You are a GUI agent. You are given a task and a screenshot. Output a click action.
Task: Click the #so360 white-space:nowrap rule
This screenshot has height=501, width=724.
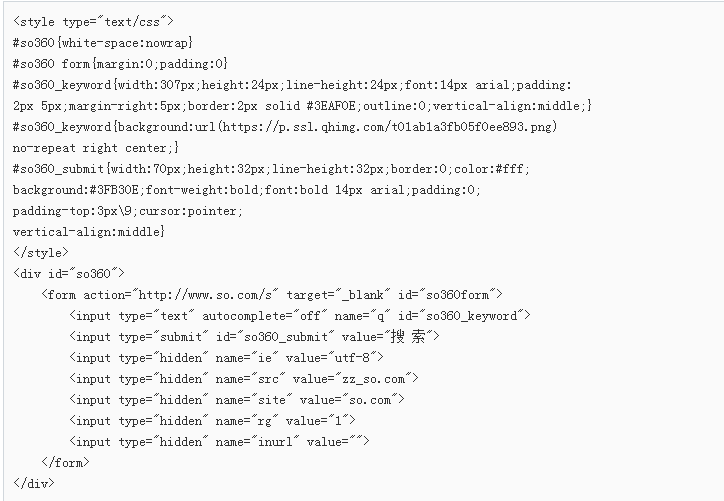(x=103, y=43)
